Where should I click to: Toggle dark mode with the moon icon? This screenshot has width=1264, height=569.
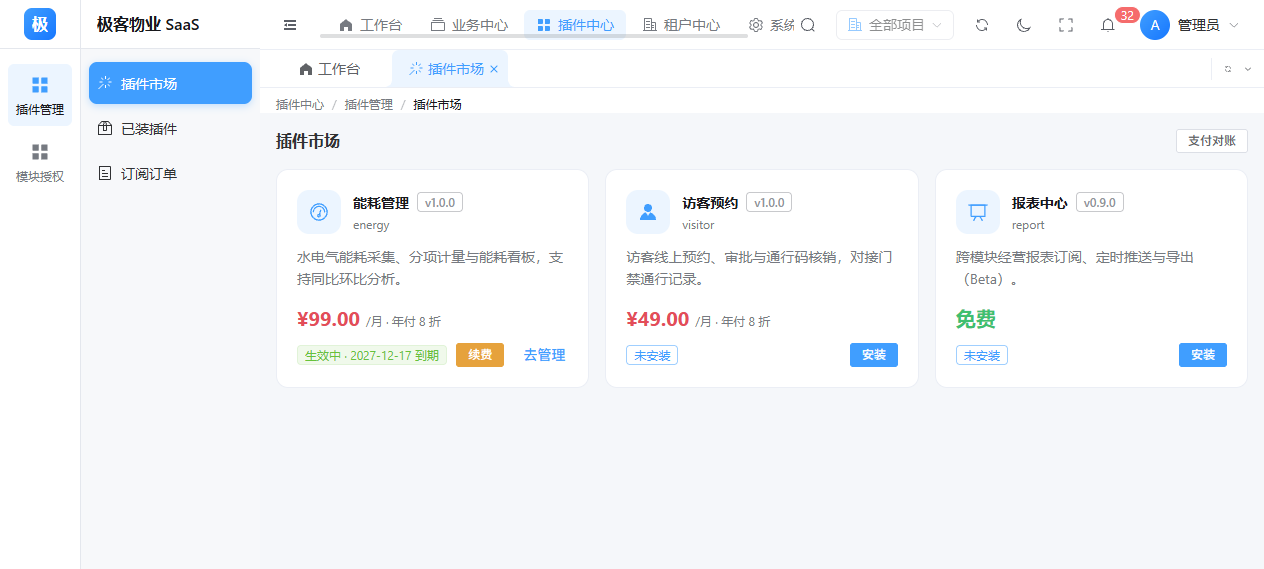[x=1024, y=25]
